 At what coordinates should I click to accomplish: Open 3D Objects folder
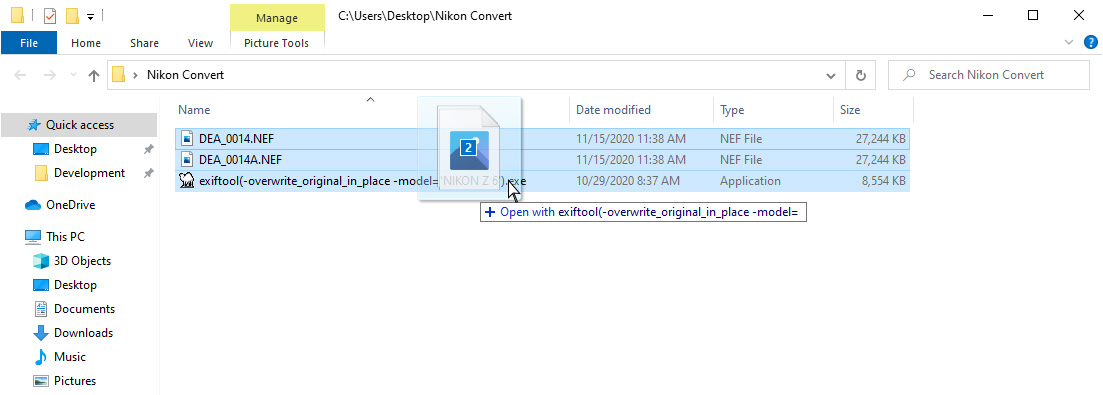(x=82, y=261)
